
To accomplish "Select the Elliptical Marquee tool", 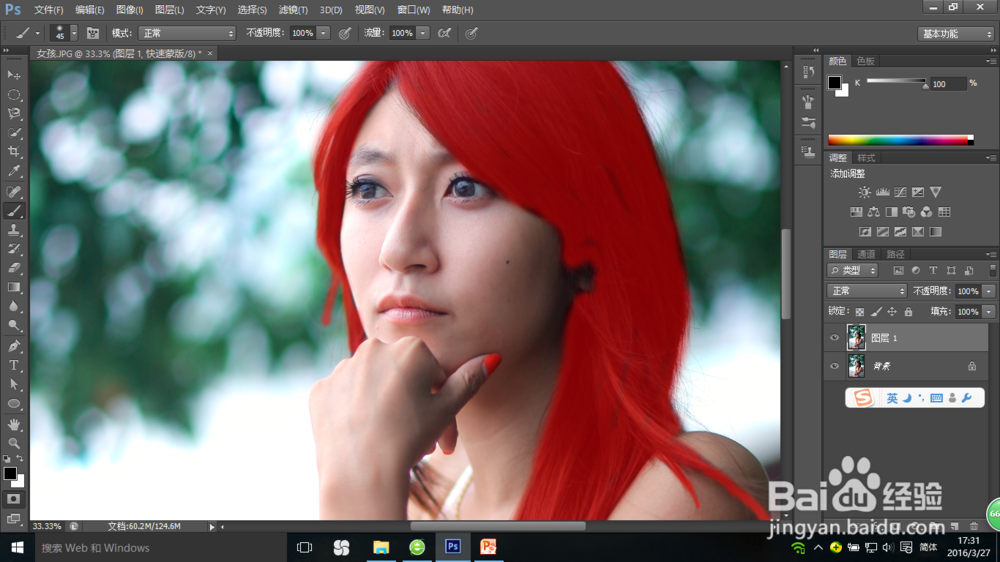I will pos(14,94).
